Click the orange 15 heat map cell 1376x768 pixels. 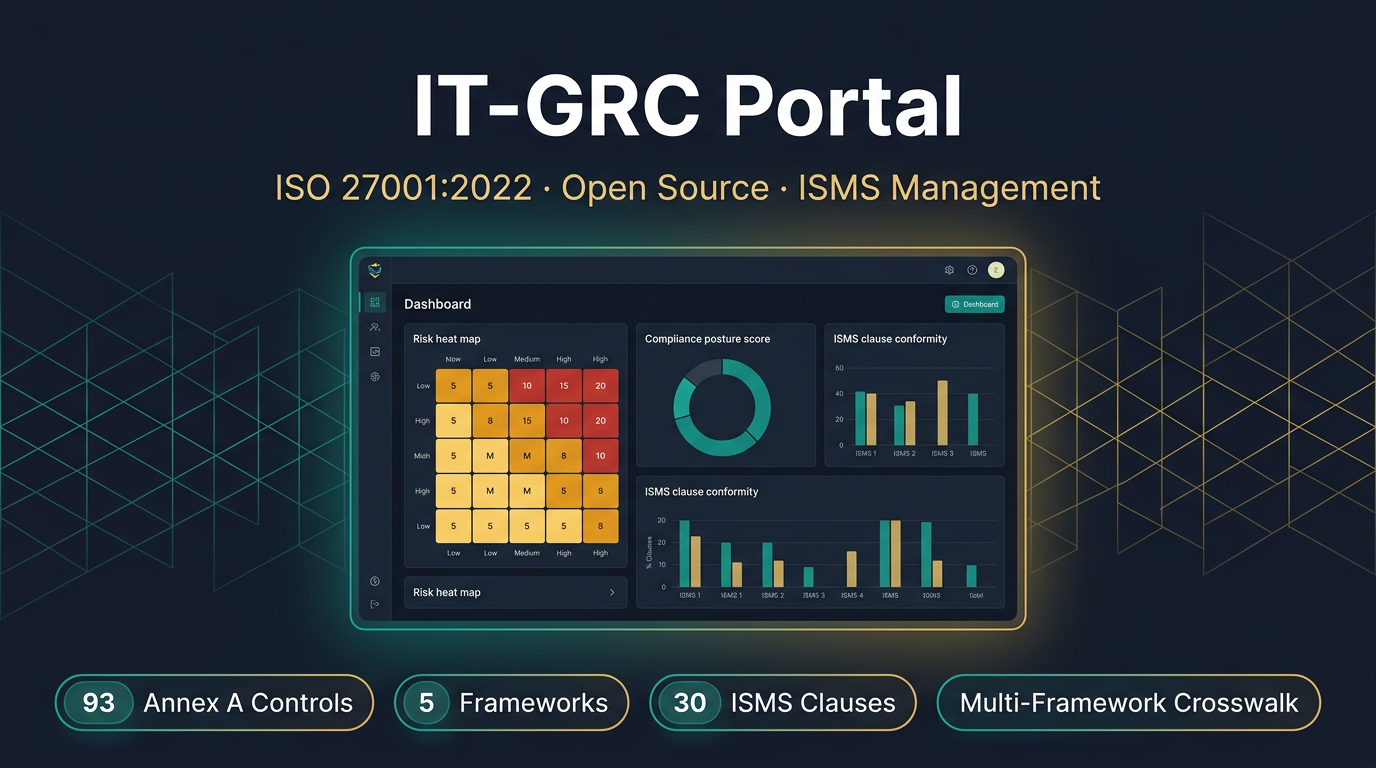point(527,421)
